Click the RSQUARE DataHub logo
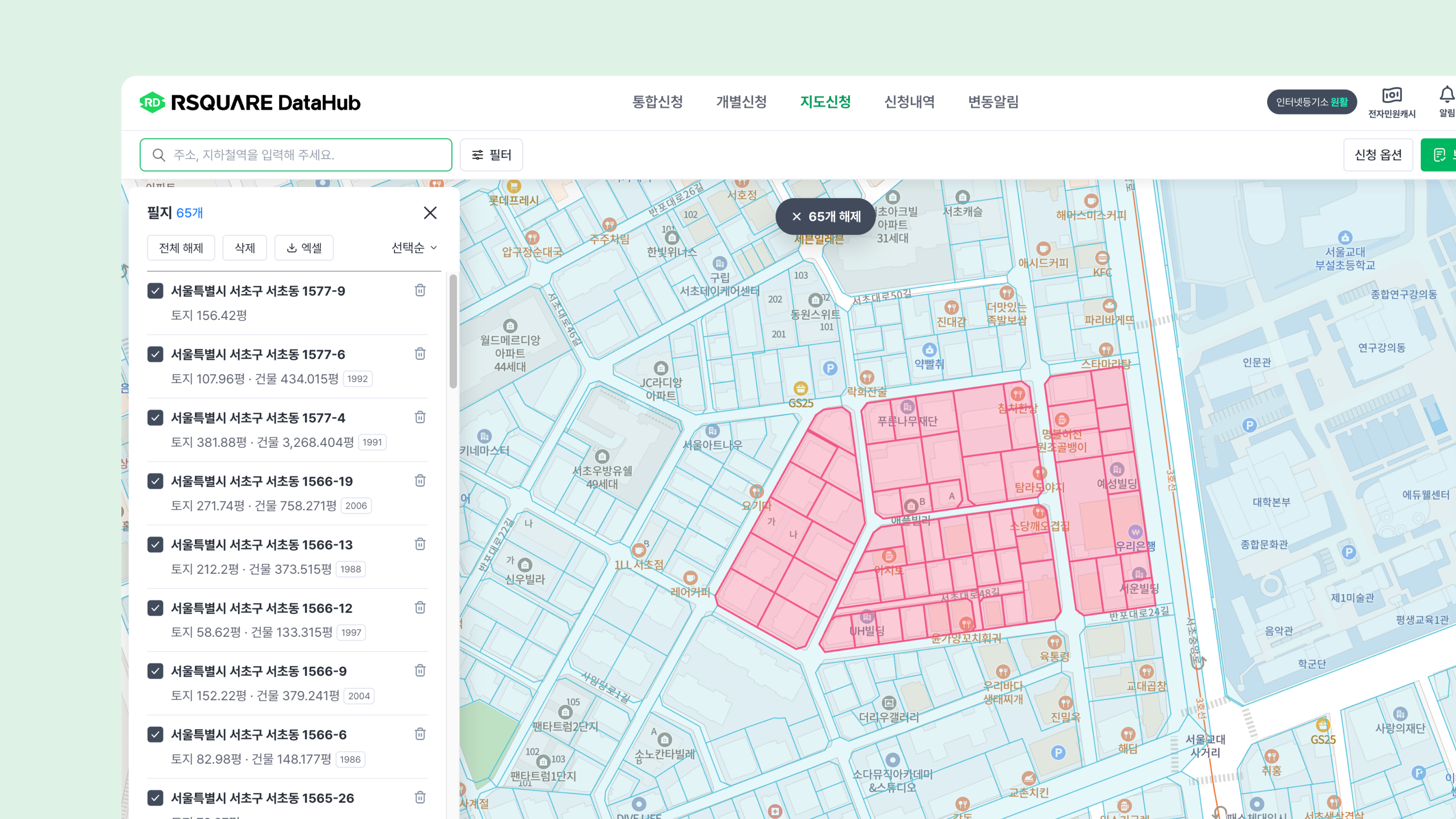This screenshot has width=1456, height=819. [x=250, y=102]
